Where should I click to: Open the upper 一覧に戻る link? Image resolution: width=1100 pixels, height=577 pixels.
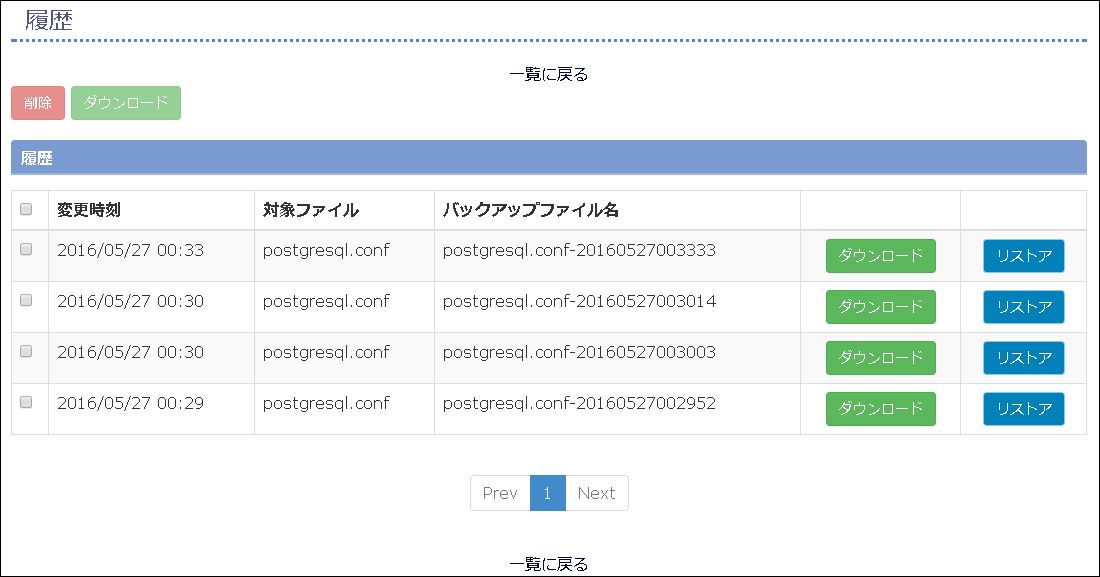[549, 74]
